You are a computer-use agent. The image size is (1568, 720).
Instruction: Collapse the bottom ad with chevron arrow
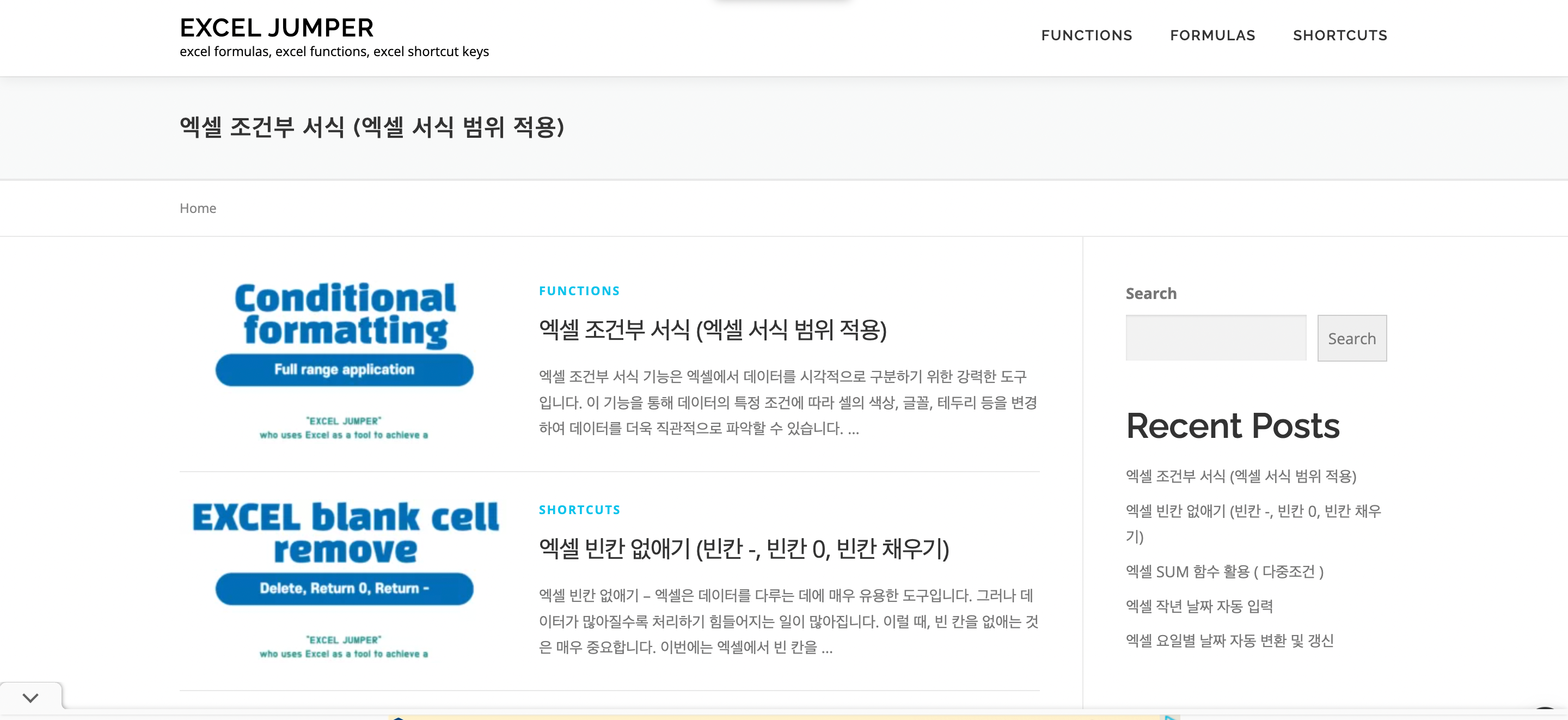tap(30, 698)
